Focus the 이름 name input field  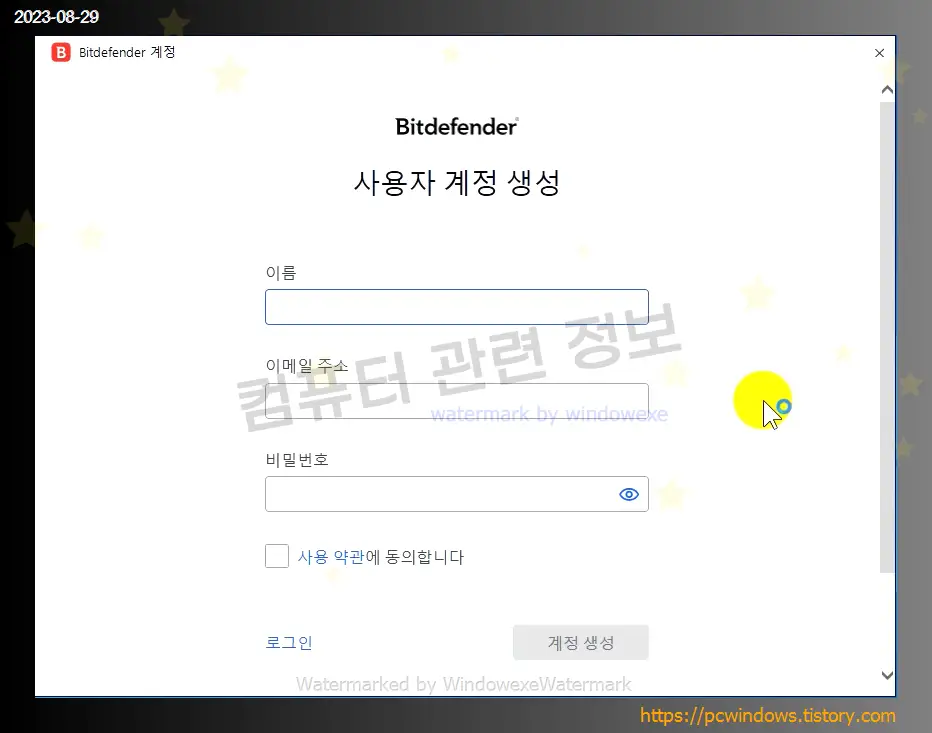coord(456,307)
